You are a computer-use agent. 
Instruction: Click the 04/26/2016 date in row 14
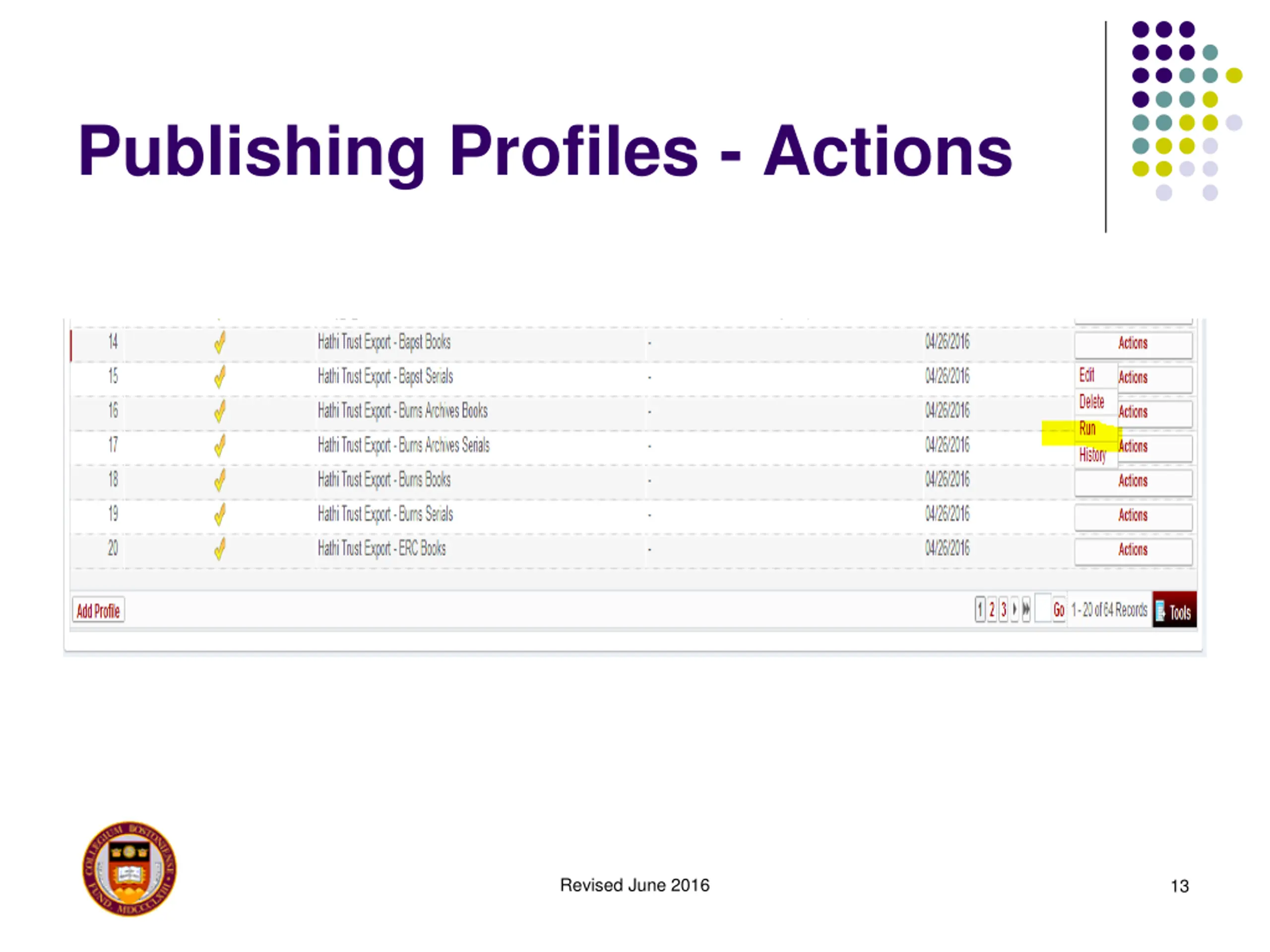(947, 342)
